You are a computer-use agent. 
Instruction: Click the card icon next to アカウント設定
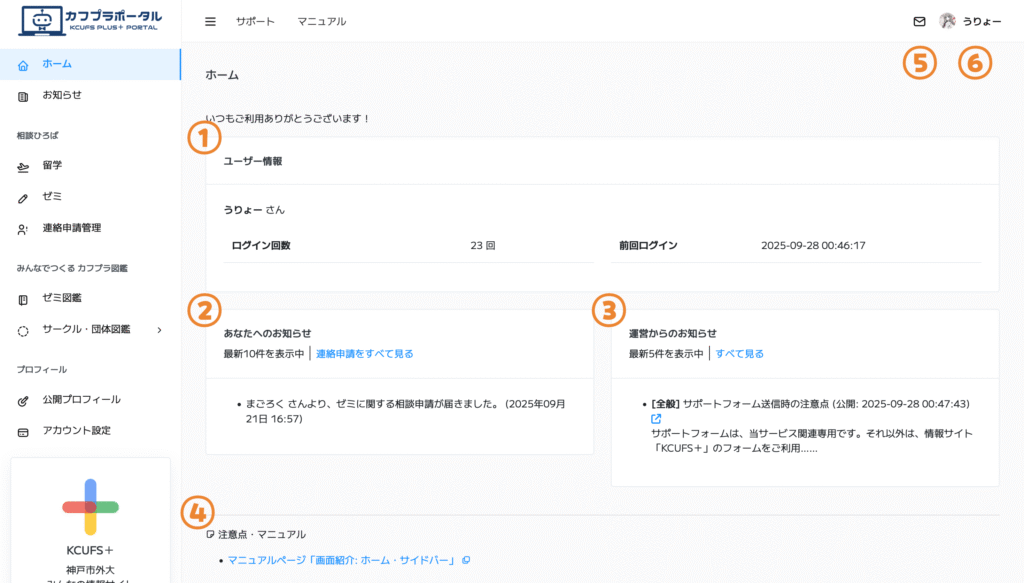[24, 431]
